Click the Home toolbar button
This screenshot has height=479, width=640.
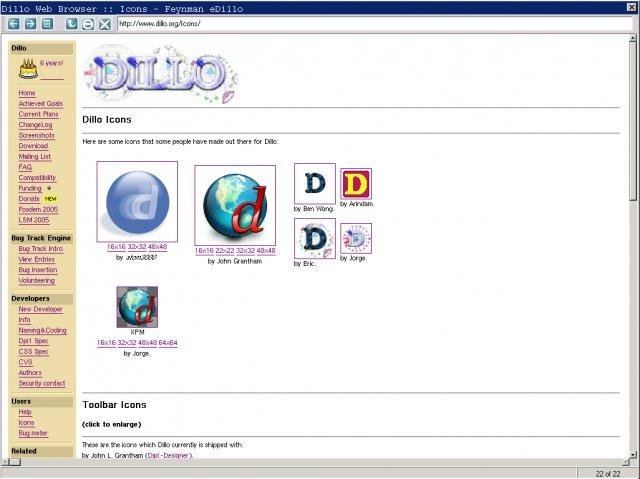tap(48, 24)
